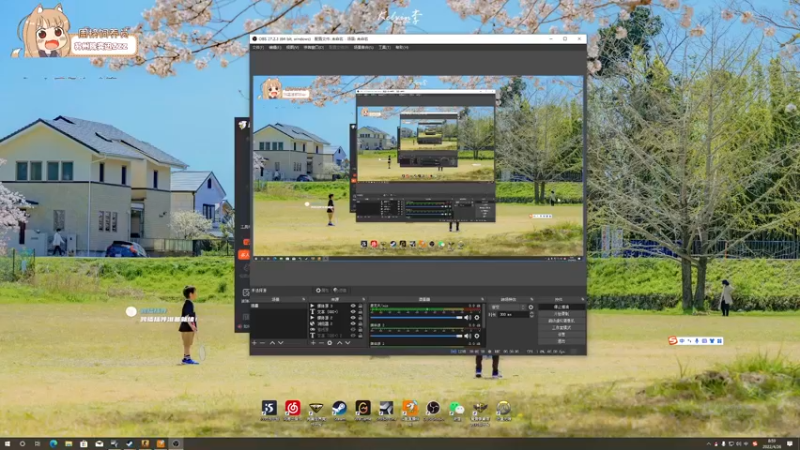Screen dimensions: 800x450
Task: Move scene up using Scenes dock arrow
Action: (272, 343)
